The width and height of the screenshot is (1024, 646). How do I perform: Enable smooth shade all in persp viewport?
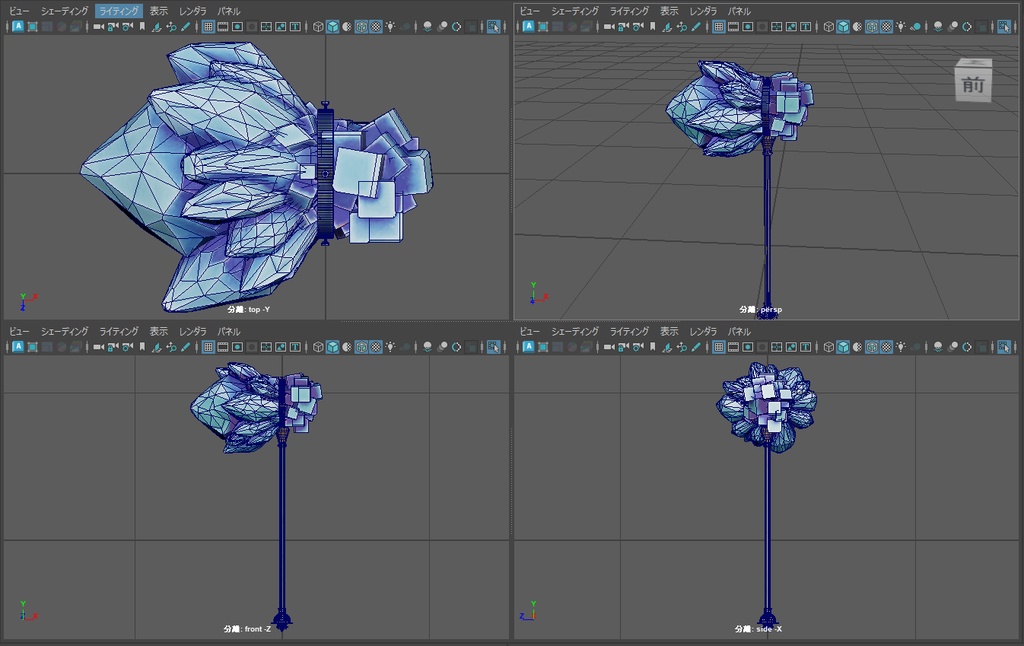(x=843, y=28)
